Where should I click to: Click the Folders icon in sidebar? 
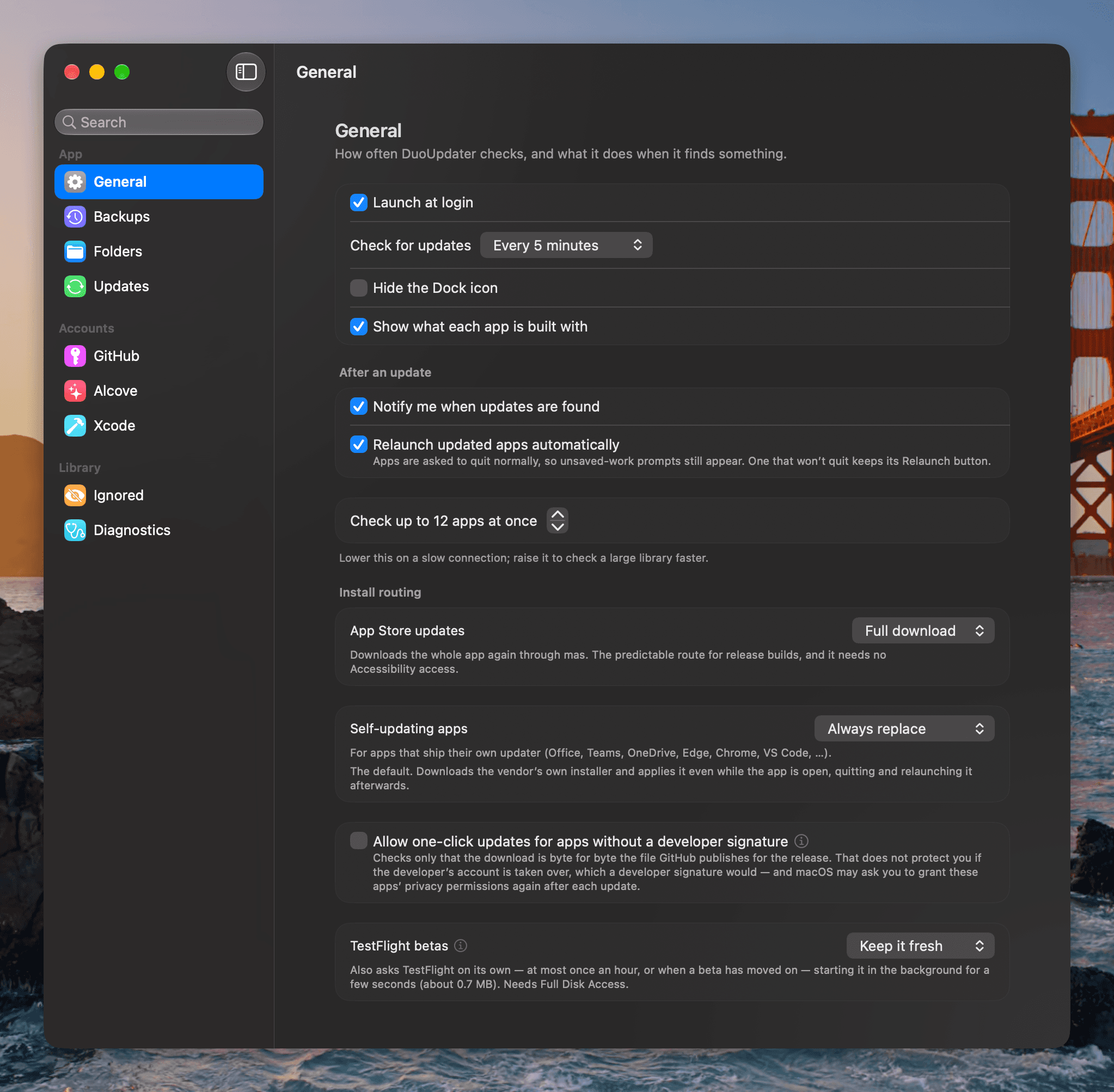click(x=75, y=251)
